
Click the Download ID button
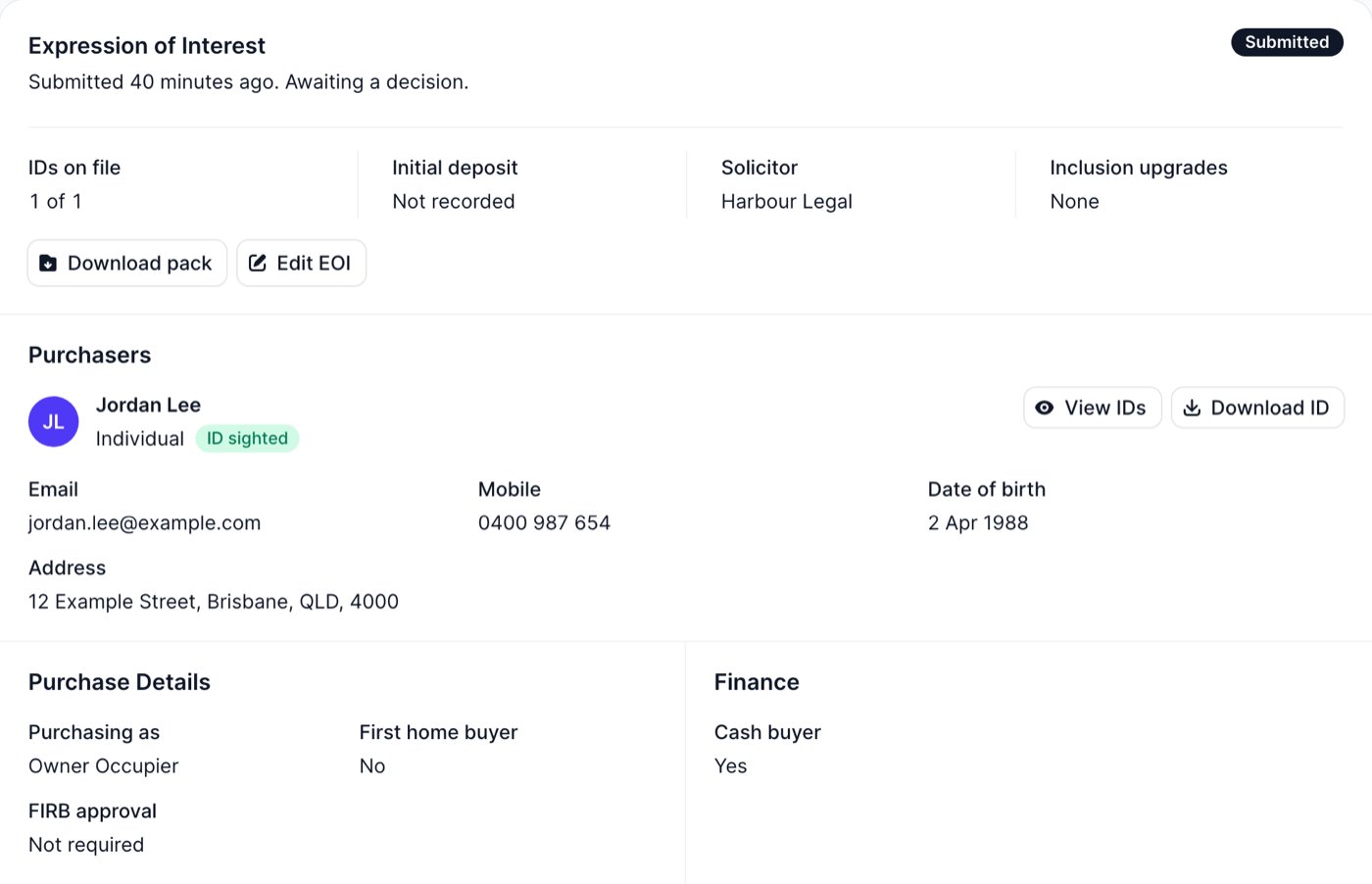1257,408
